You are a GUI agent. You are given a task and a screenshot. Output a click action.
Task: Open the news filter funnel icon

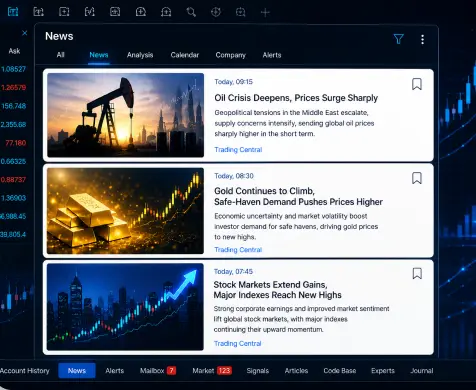point(399,39)
